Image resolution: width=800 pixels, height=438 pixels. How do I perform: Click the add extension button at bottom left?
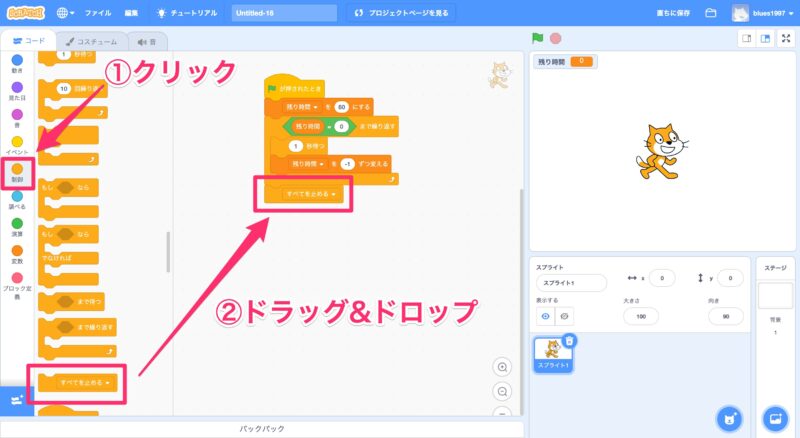click(16, 399)
